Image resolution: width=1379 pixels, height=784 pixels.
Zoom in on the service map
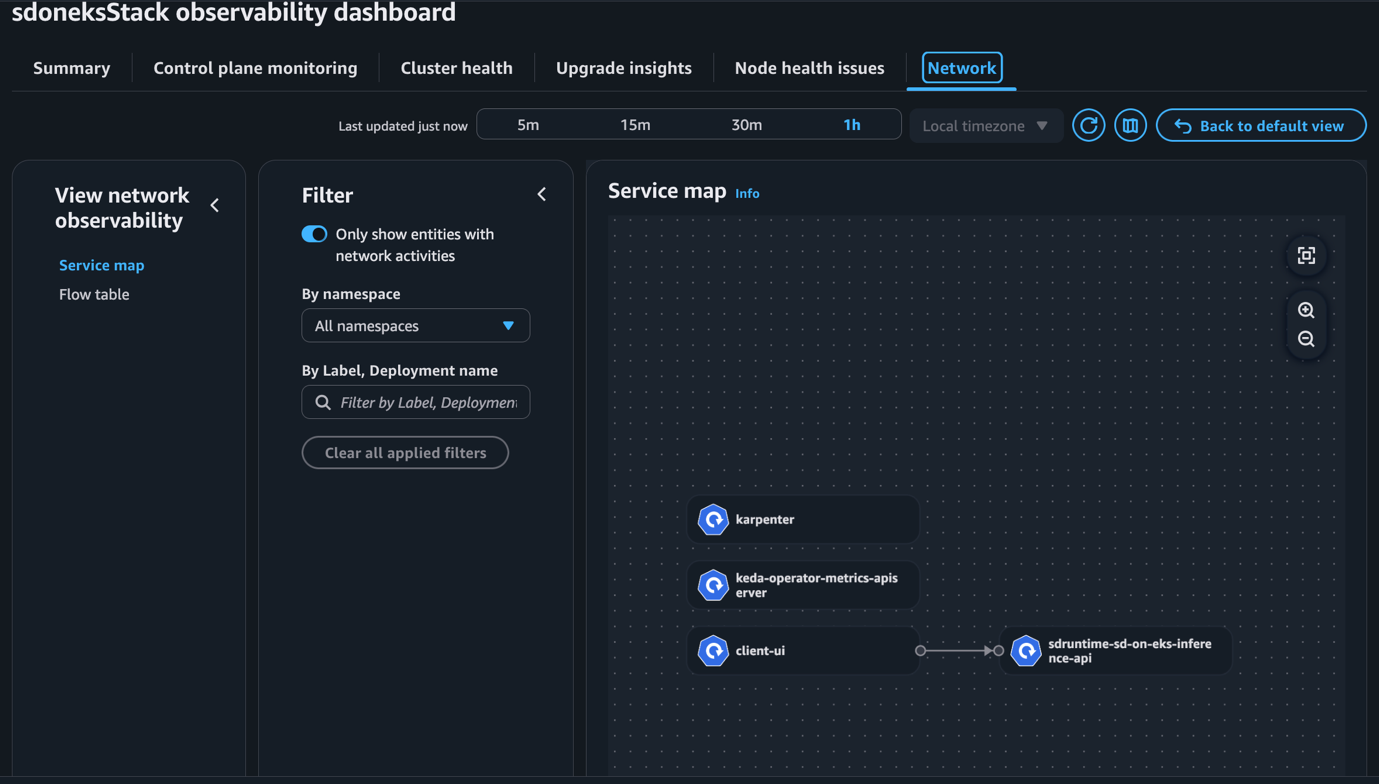[1306, 310]
